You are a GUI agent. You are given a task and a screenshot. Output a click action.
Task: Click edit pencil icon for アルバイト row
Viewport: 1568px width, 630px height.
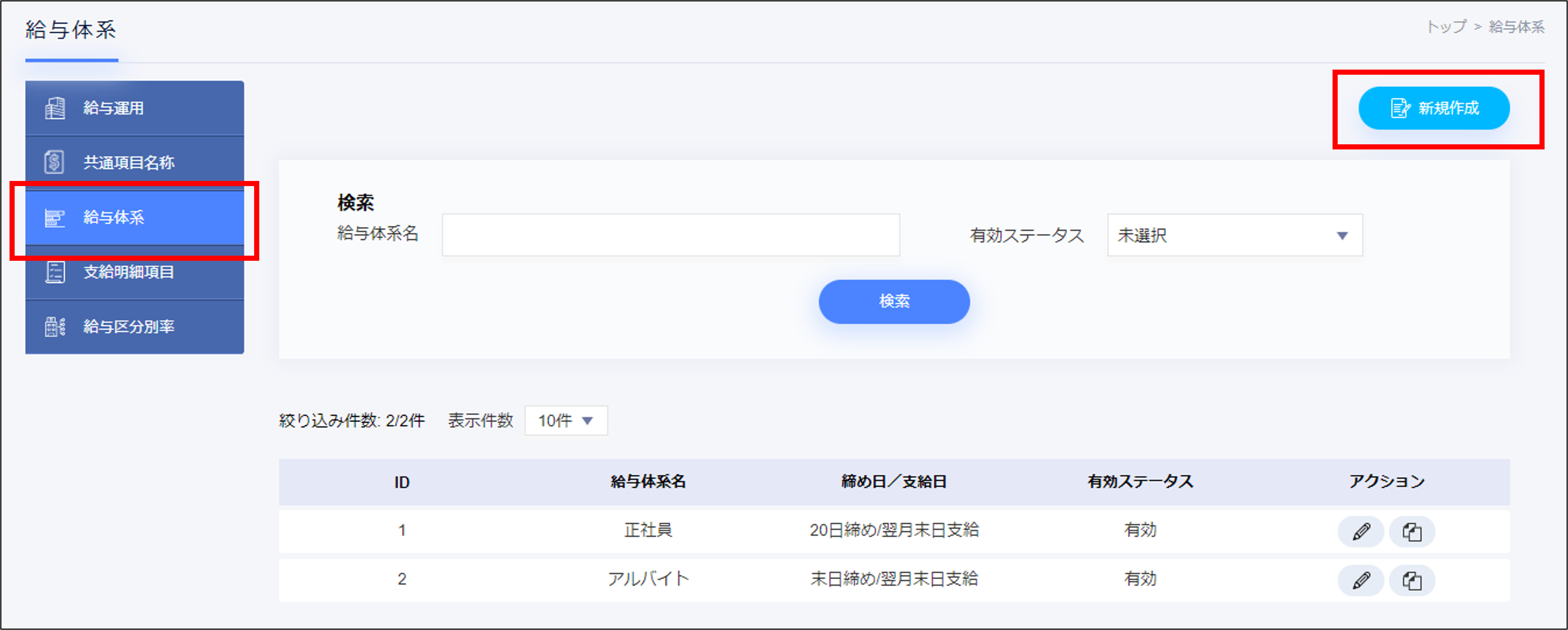tap(1361, 580)
